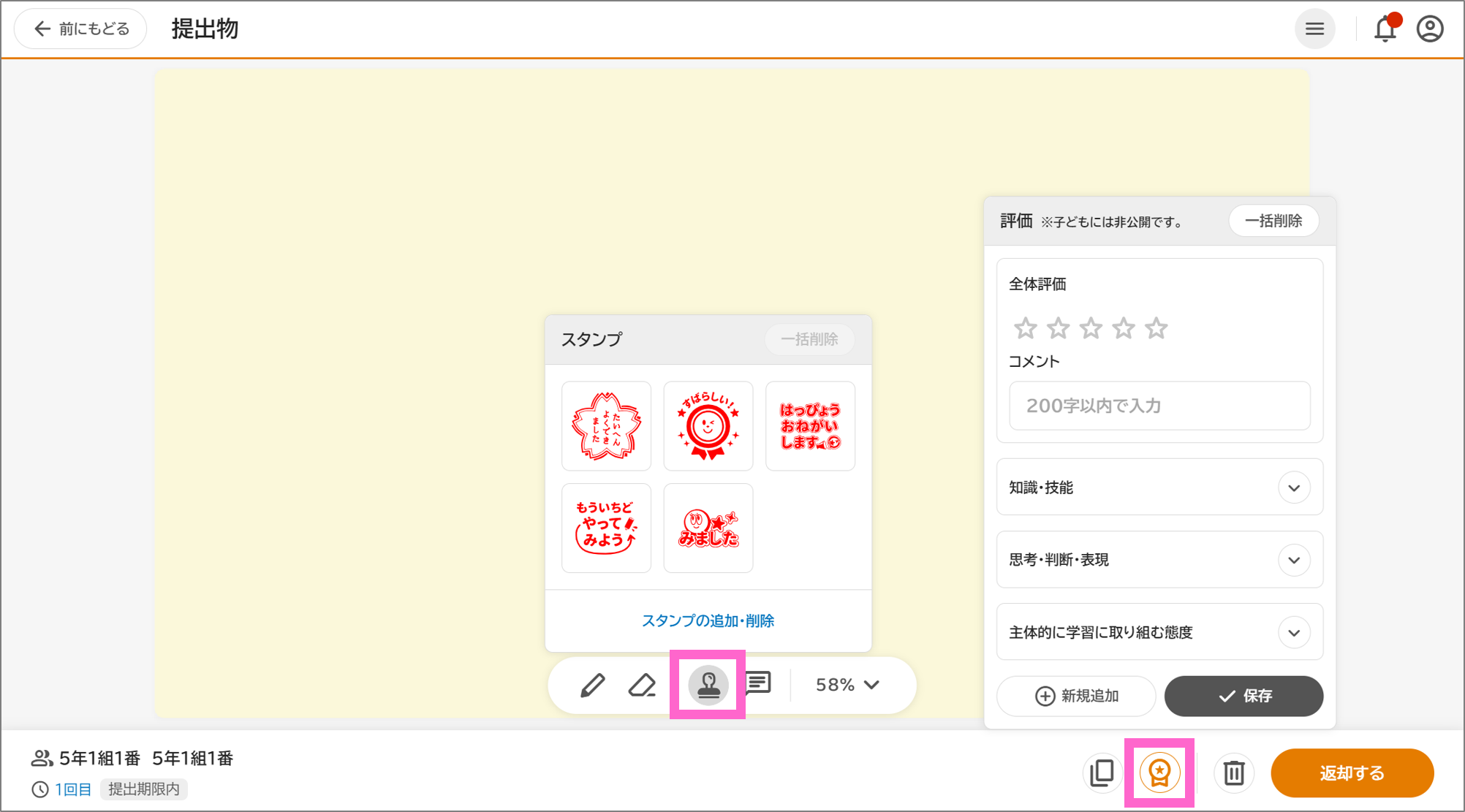Viewport: 1465px width, 812px height.
Task: Select the Pen drawing tool
Action: click(x=592, y=685)
